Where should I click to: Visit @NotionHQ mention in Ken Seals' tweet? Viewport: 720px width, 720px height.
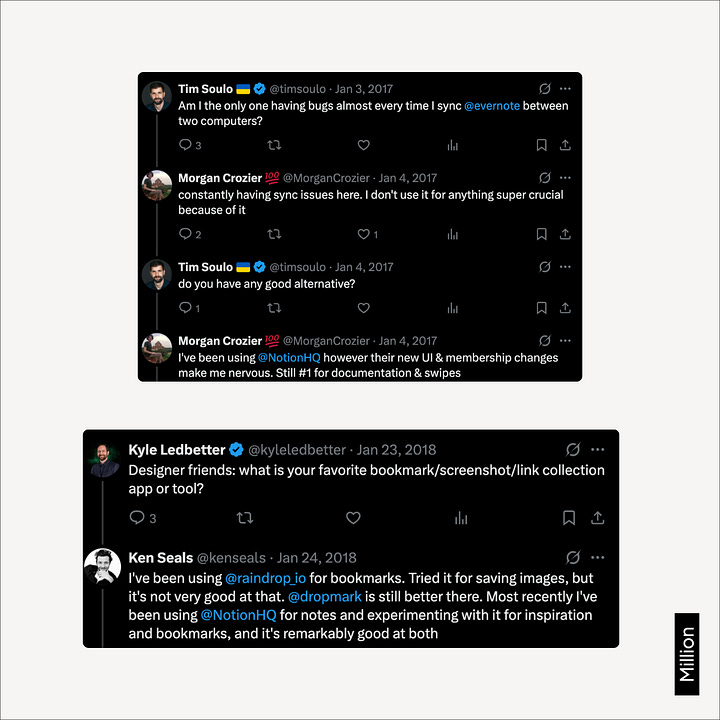pyautogui.click(x=239, y=615)
